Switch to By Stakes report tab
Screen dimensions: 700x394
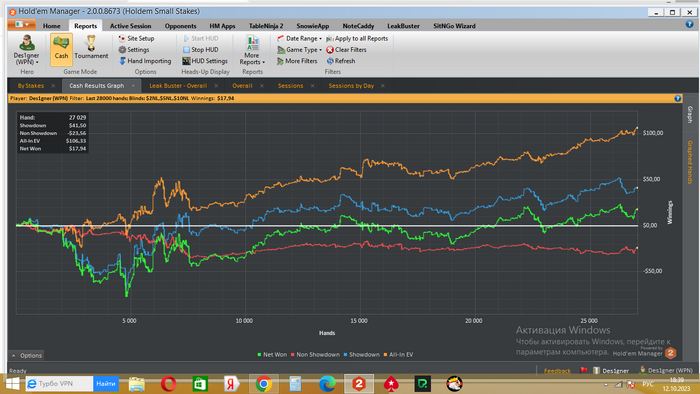[x=31, y=86]
